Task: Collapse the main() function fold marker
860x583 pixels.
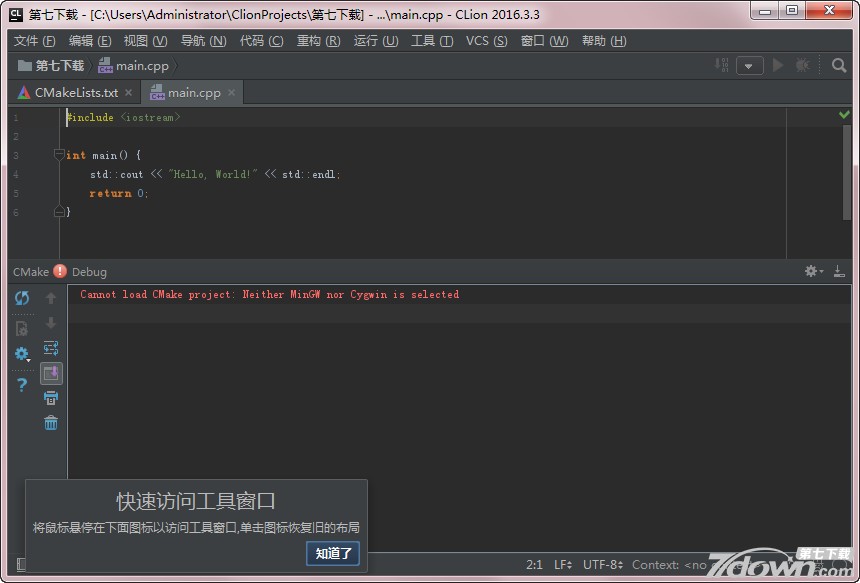Action: (59, 155)
